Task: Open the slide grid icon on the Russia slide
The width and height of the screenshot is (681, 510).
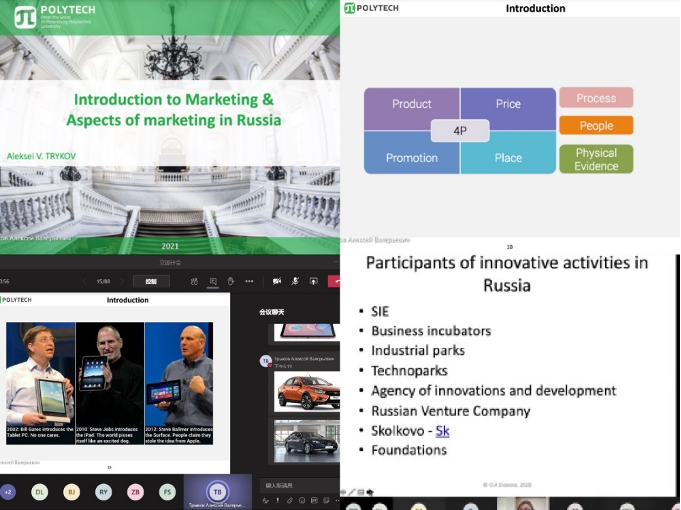Action: coord(361,492)
